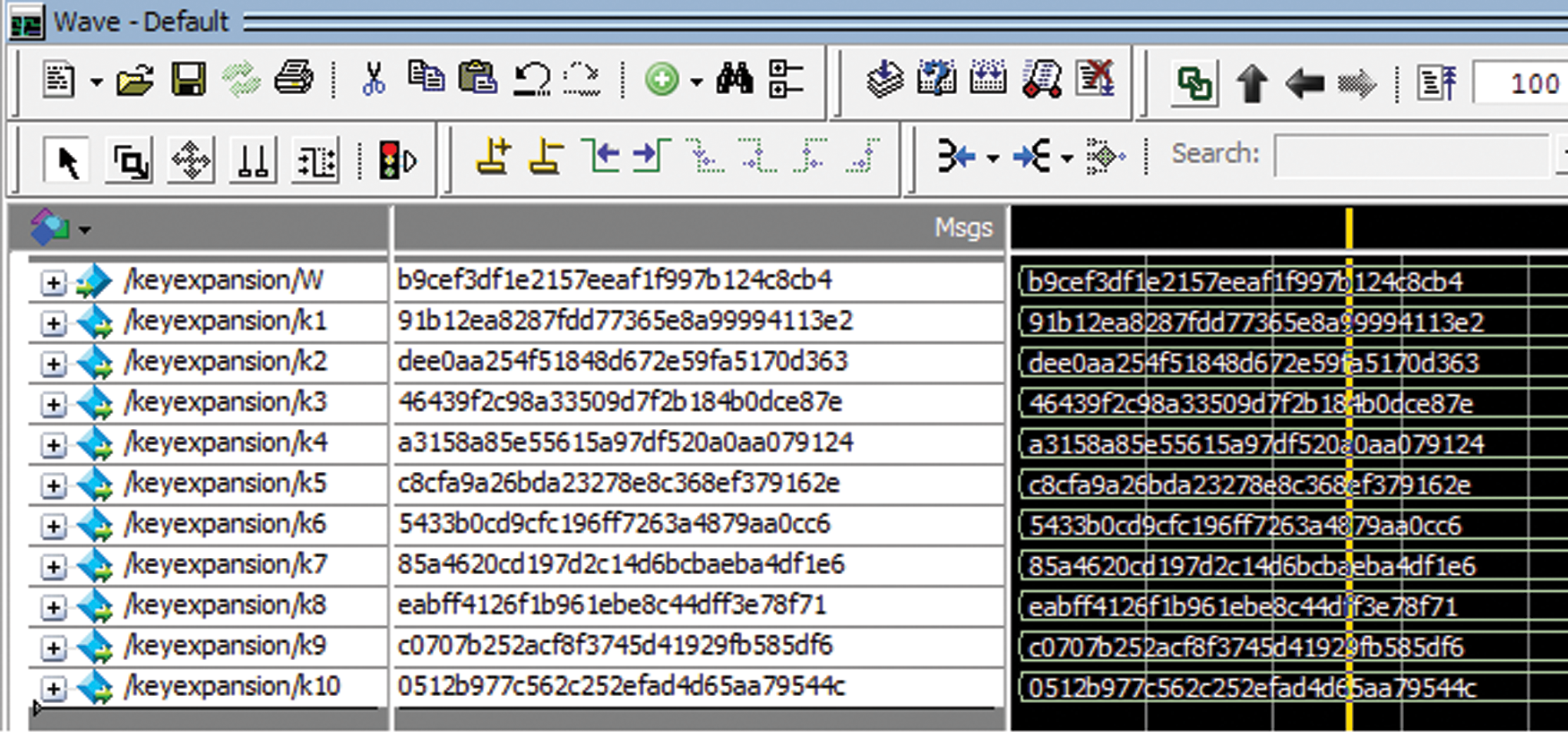Click the Print icon
The height and width of the screenshot is (738, 1568).
(294, 80)
